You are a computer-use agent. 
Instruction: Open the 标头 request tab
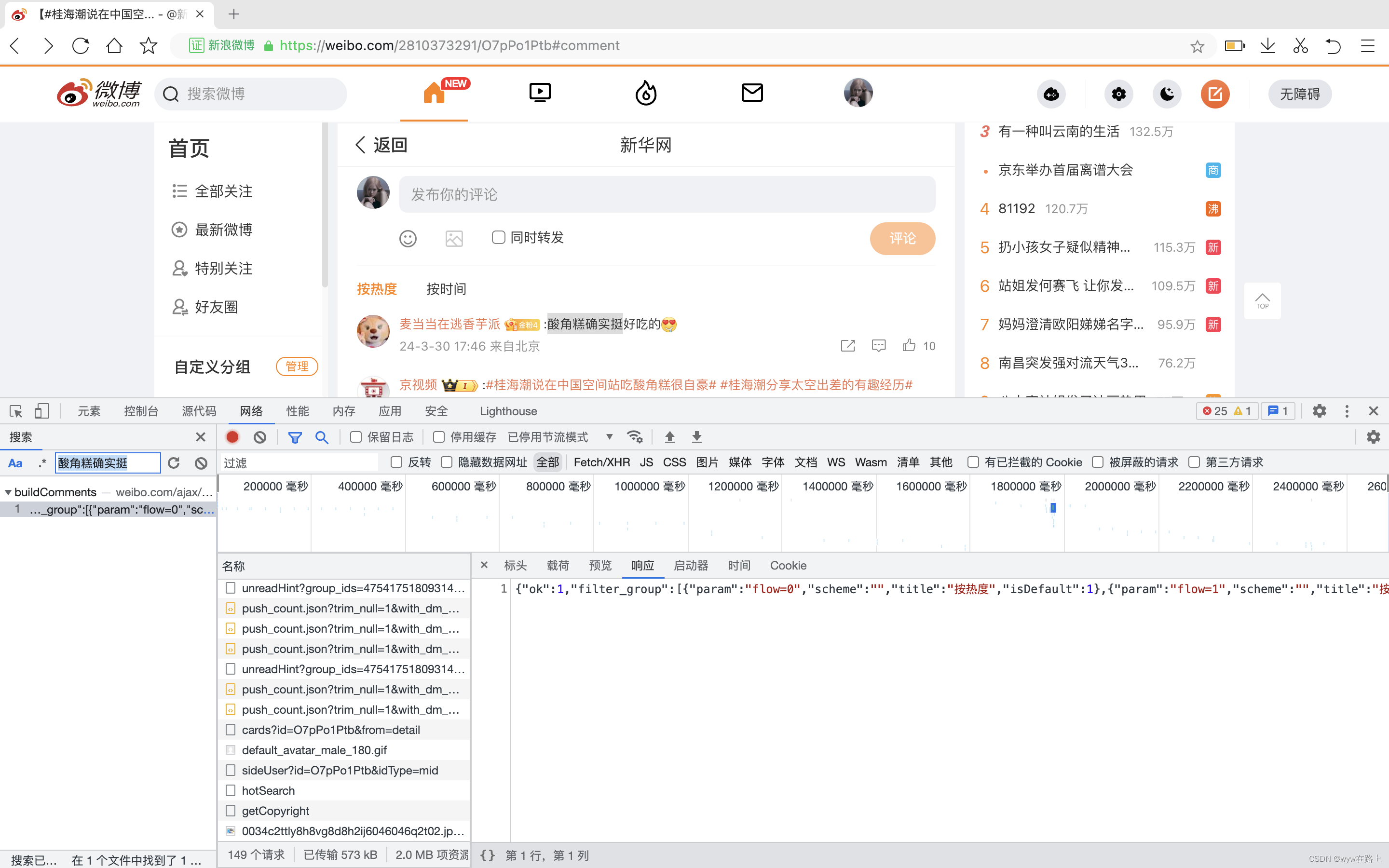click(x=515, y=566)
